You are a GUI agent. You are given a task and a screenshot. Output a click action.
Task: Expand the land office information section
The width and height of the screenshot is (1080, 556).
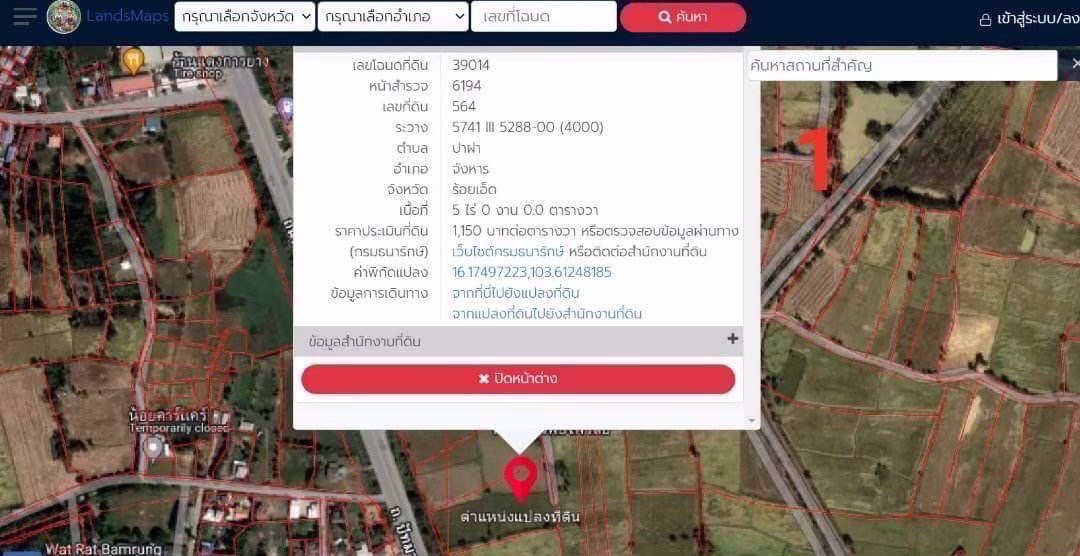click(x=732, y=340)
